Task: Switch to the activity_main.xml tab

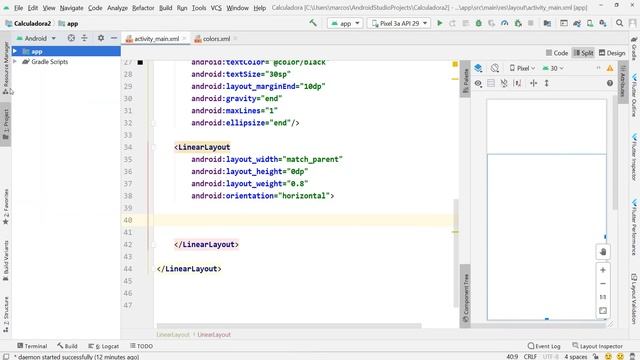Action: tap(156, 39)
